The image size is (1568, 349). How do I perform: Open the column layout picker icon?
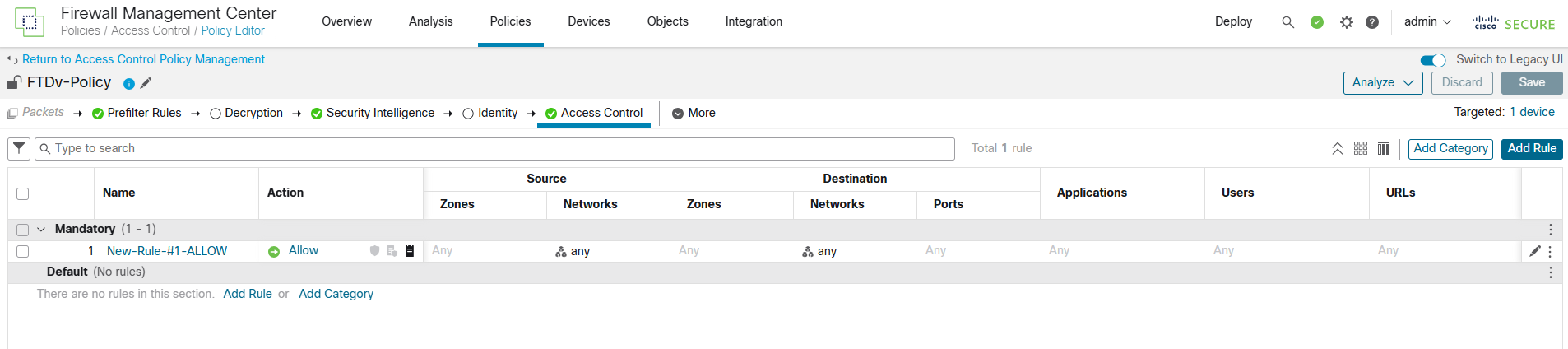[1384, 148]
